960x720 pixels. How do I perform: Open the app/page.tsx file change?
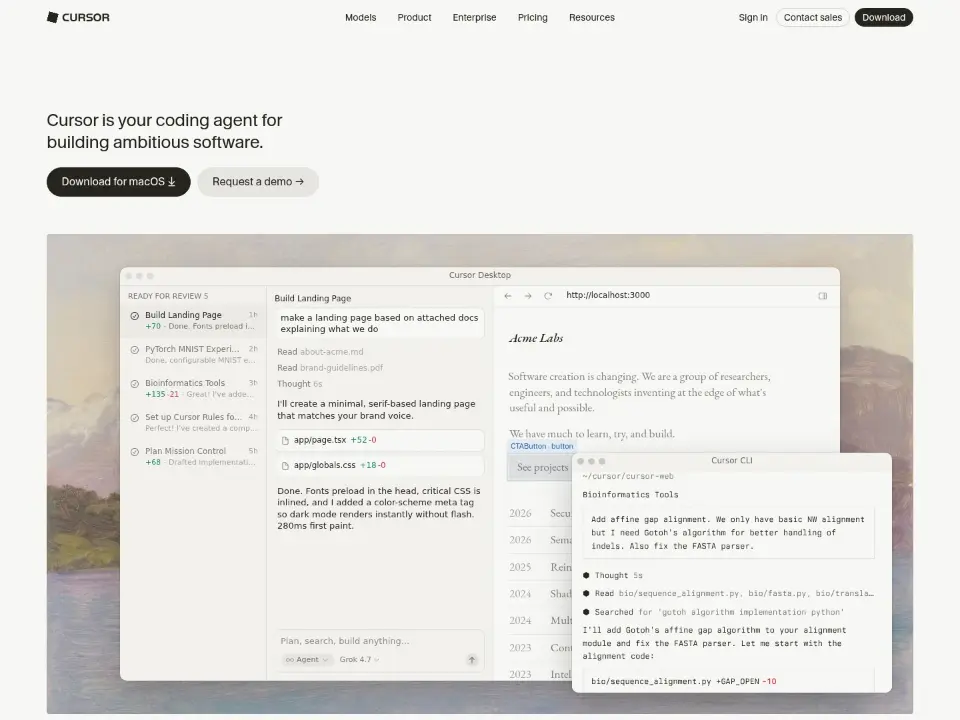coord(380,440)
